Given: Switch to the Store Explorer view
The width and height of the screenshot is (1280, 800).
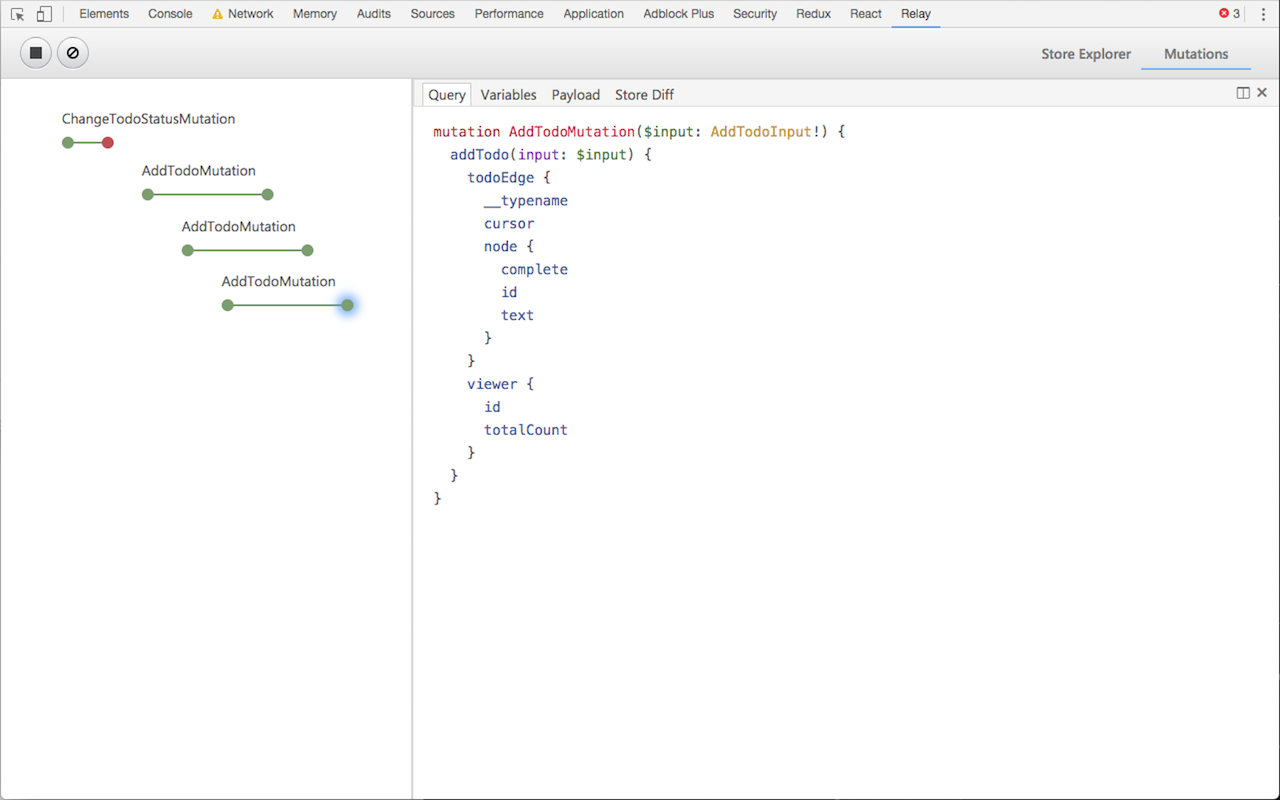Looking at the screenshot, I should (x=1086, y=54).
